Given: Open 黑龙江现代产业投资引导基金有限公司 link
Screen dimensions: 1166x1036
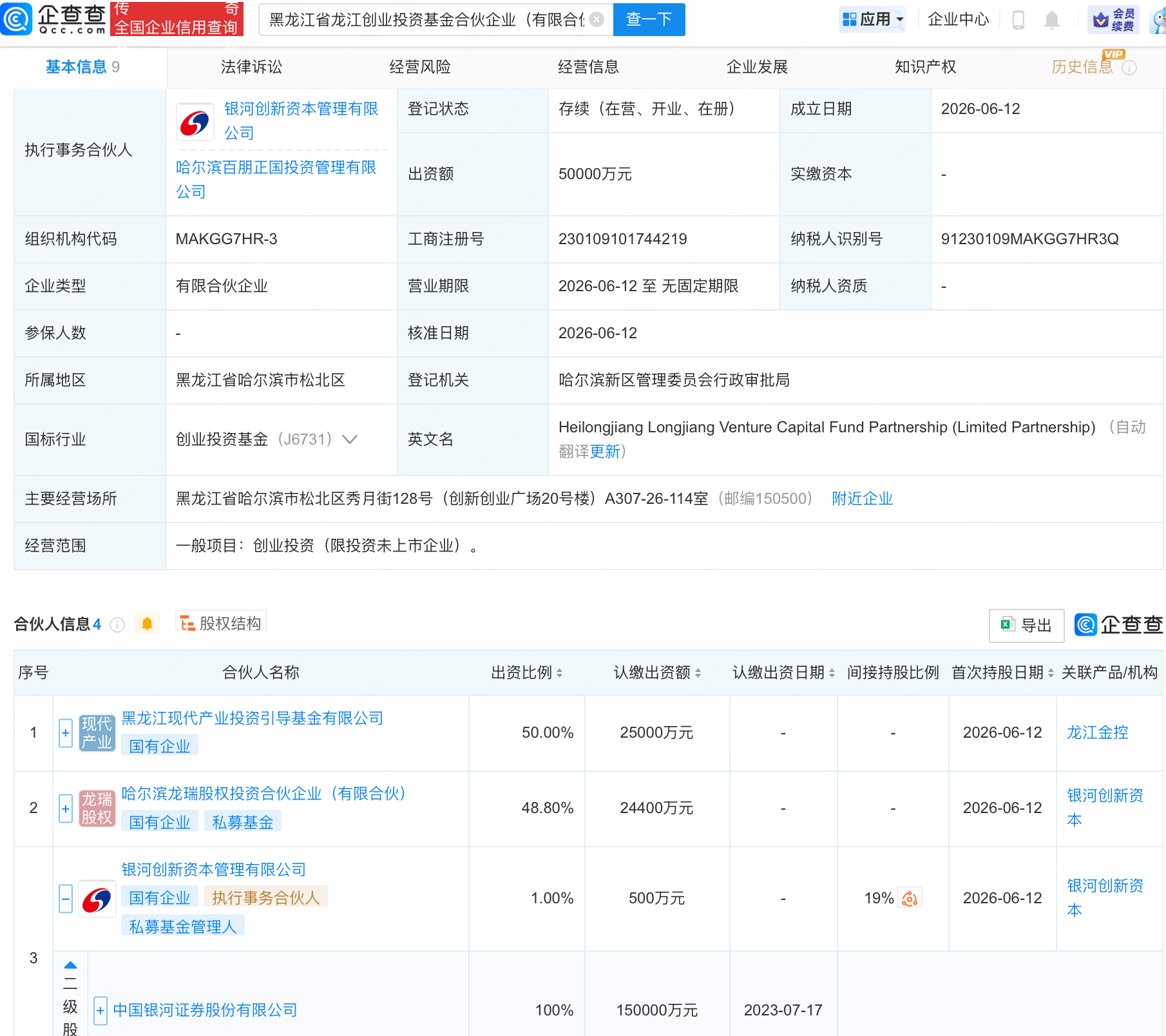Looking at the screenshot, I should tap(253, 718).
